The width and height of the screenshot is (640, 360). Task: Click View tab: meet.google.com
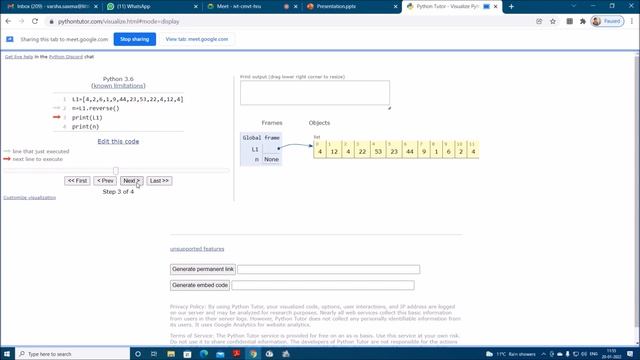tap(197, 39)
